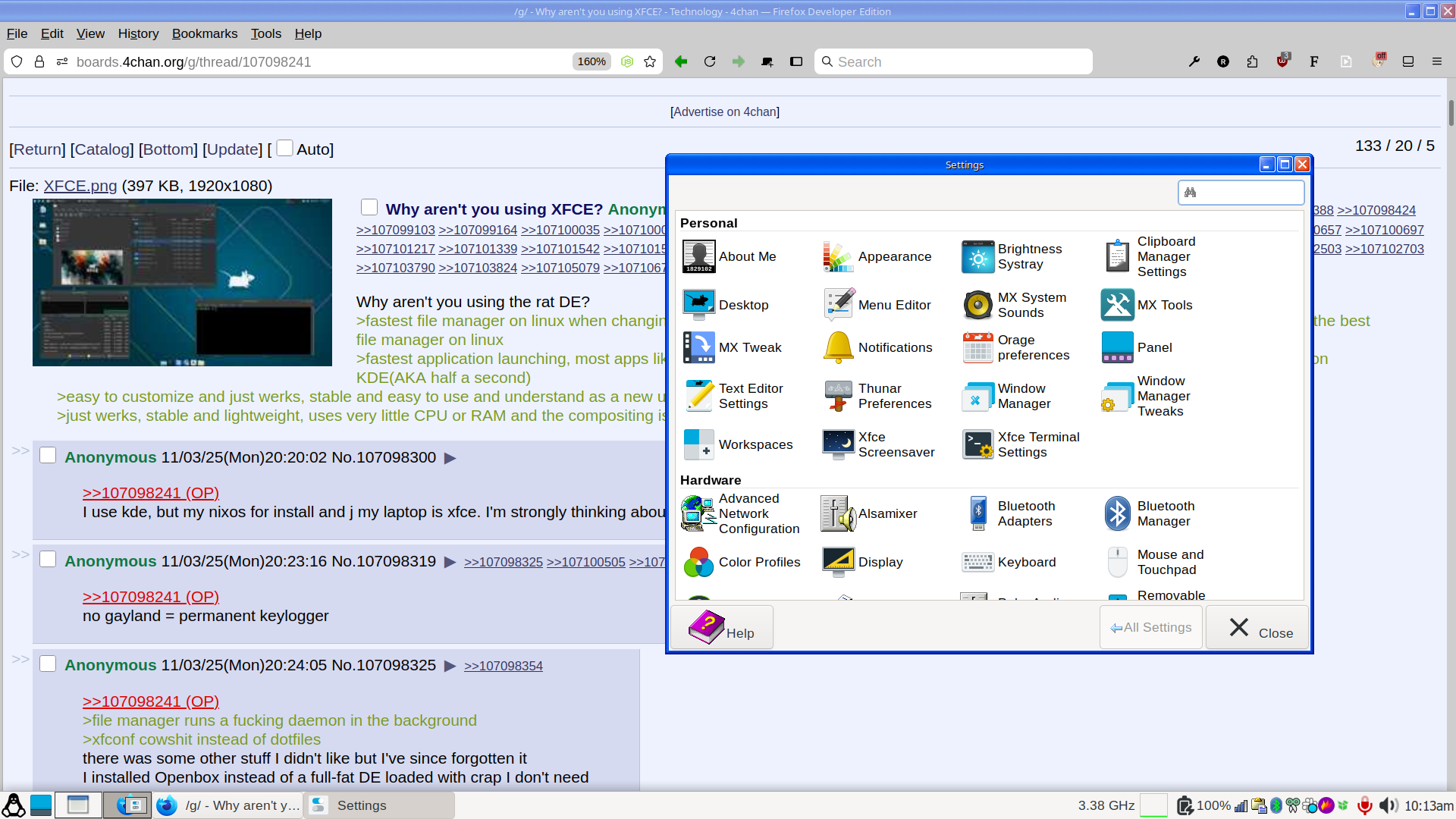Screen dimensions: 1456x819
Task: Open Appearance settings
Action: (x=838, y=256)
